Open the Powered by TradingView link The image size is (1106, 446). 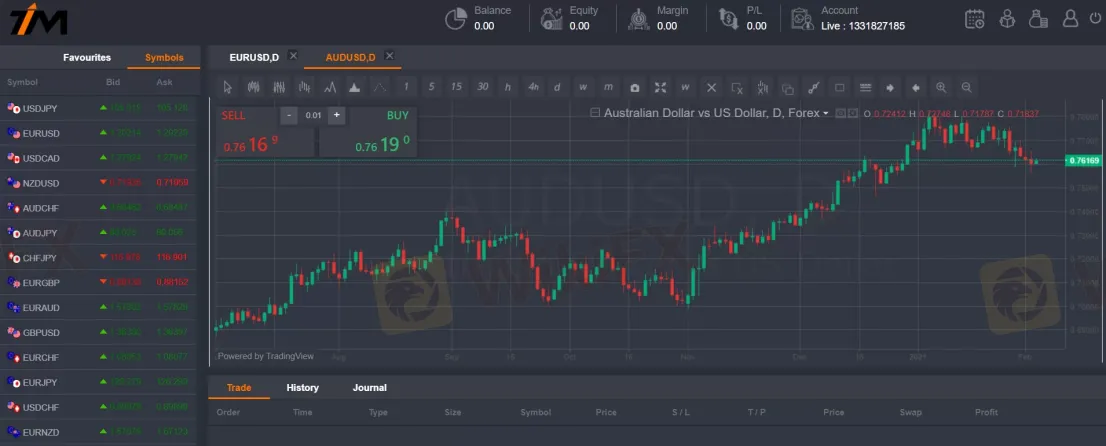pyautogui.click(x=266, y=356)
